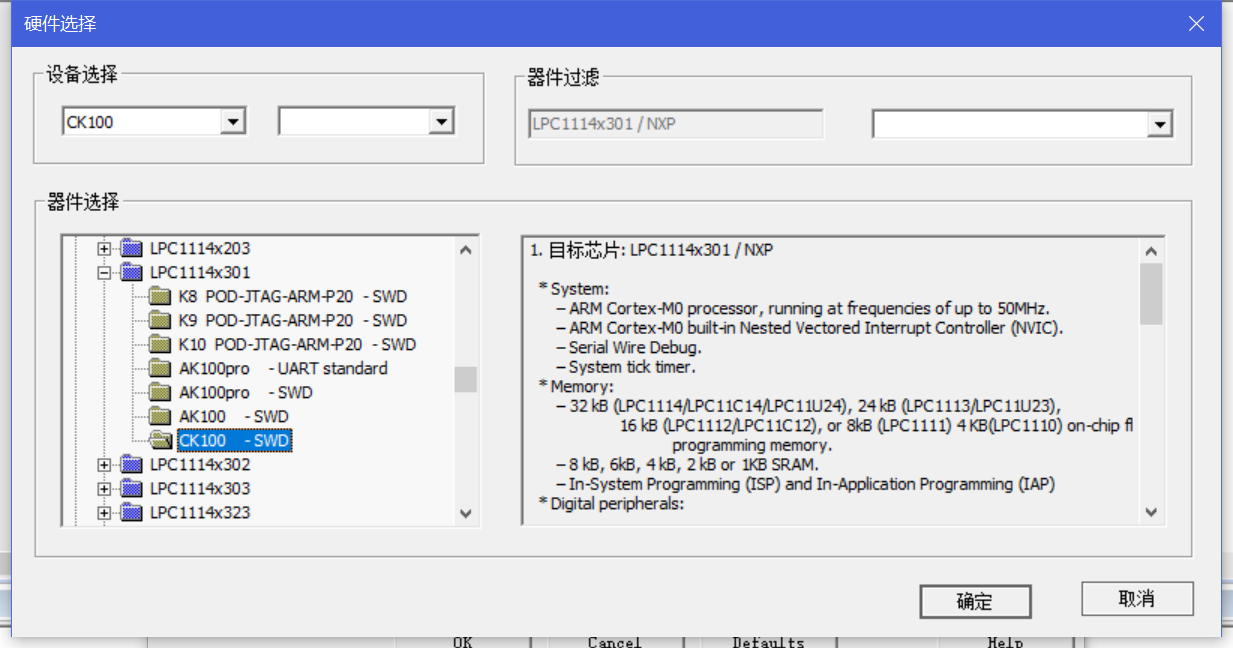Click the K10 POD-JTAG-ARM-P20 folder icon

(x=161, y=344)
